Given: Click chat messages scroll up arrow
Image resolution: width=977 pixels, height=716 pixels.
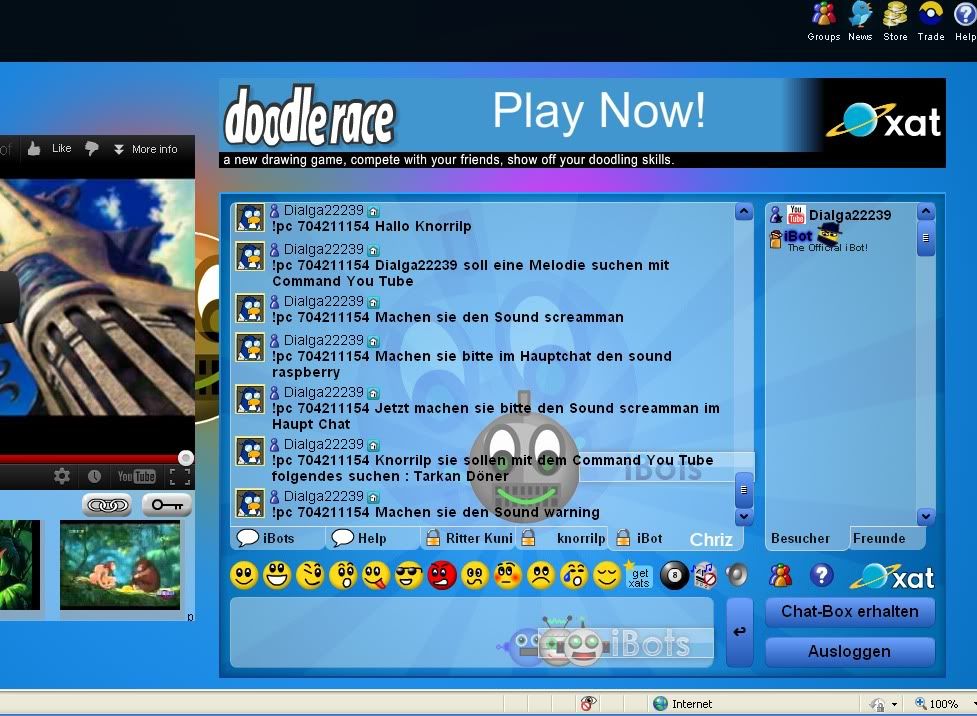Looking at the screenshot, I should (744, 212).
